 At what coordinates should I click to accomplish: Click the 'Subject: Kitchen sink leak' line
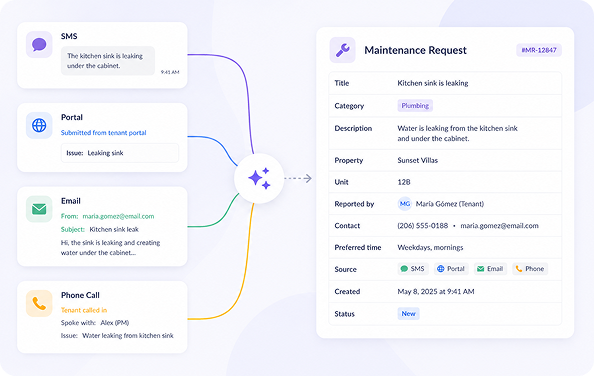(100, 229)
